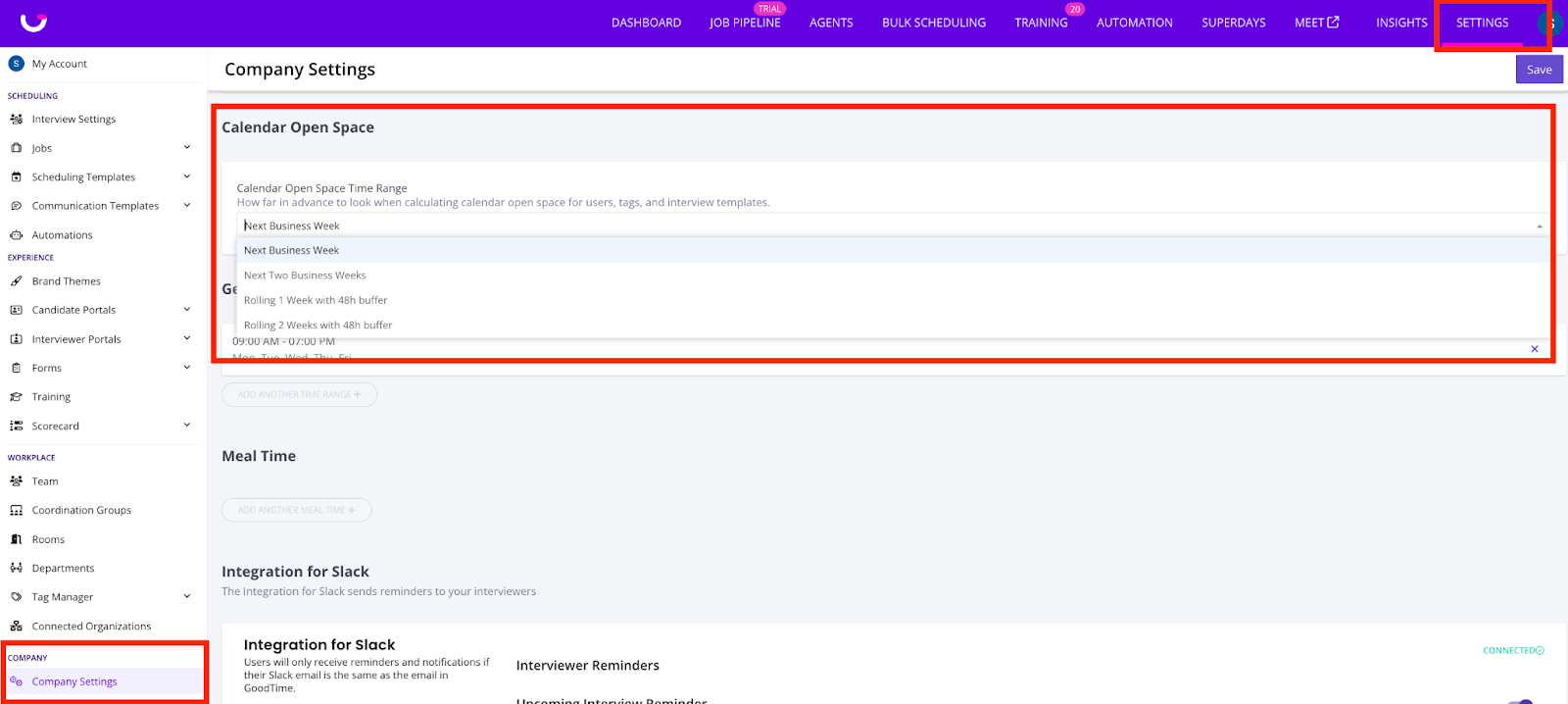This screenshot has height=704, width=1568.
Task: Click the Interview Settings sidebar icon
Action: click(16, 119)
